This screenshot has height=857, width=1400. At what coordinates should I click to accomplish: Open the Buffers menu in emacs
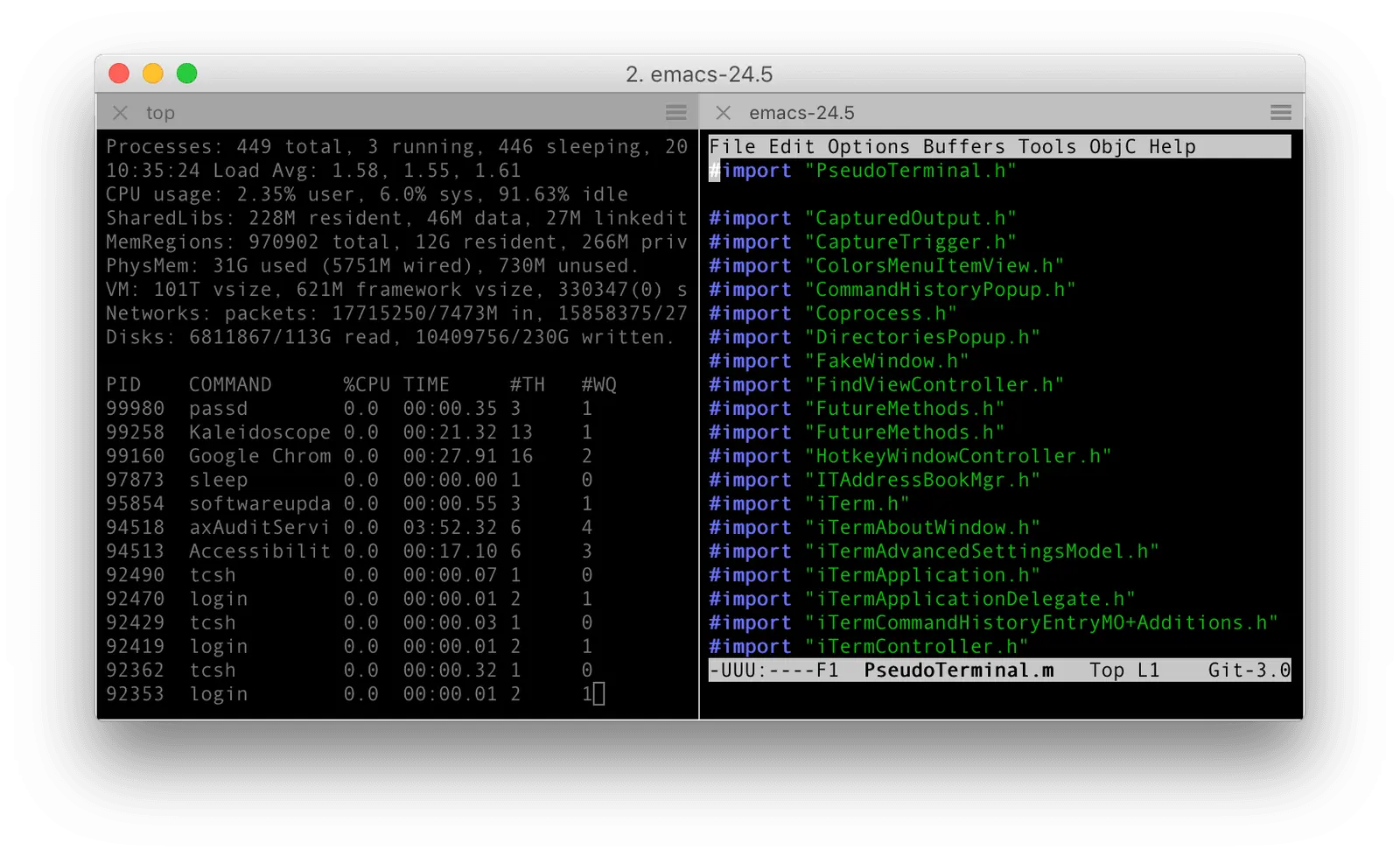[964, 147]
